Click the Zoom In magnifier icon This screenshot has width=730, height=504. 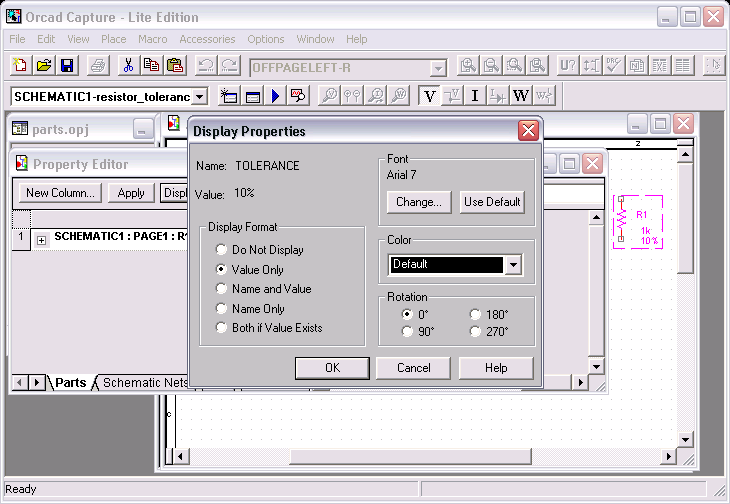468,66
